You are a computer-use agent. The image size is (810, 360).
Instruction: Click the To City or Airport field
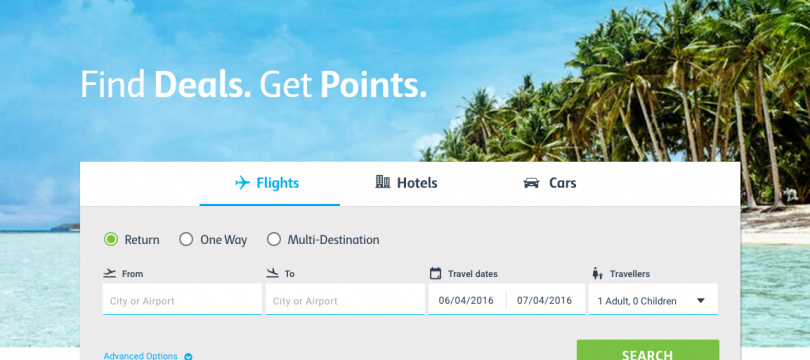[345, 299]
